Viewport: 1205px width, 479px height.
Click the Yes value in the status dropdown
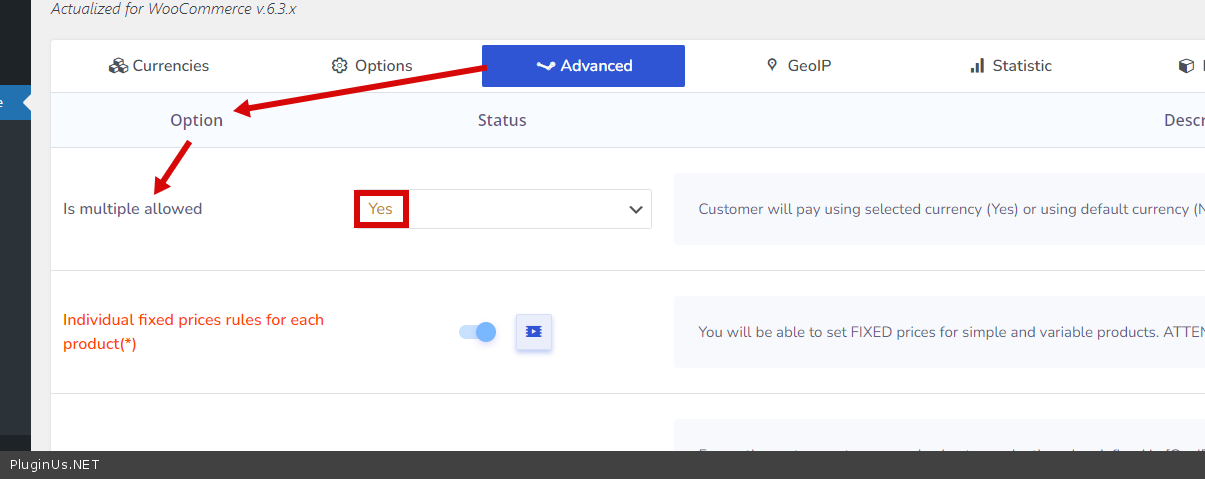pyautogui.click(x=381, y=209)
